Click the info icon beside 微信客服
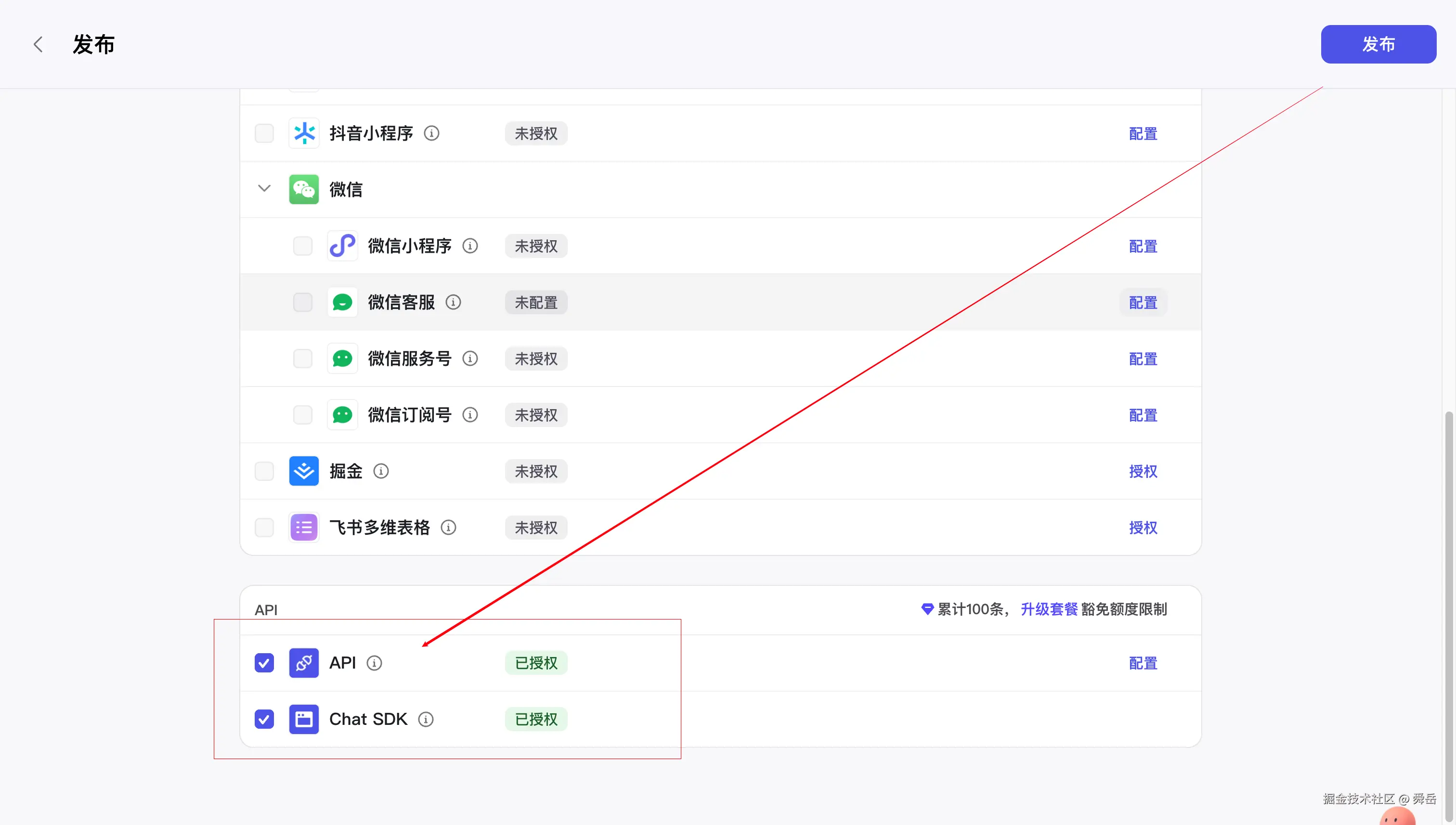This screenshot has width=1456, height=825. 453,302
